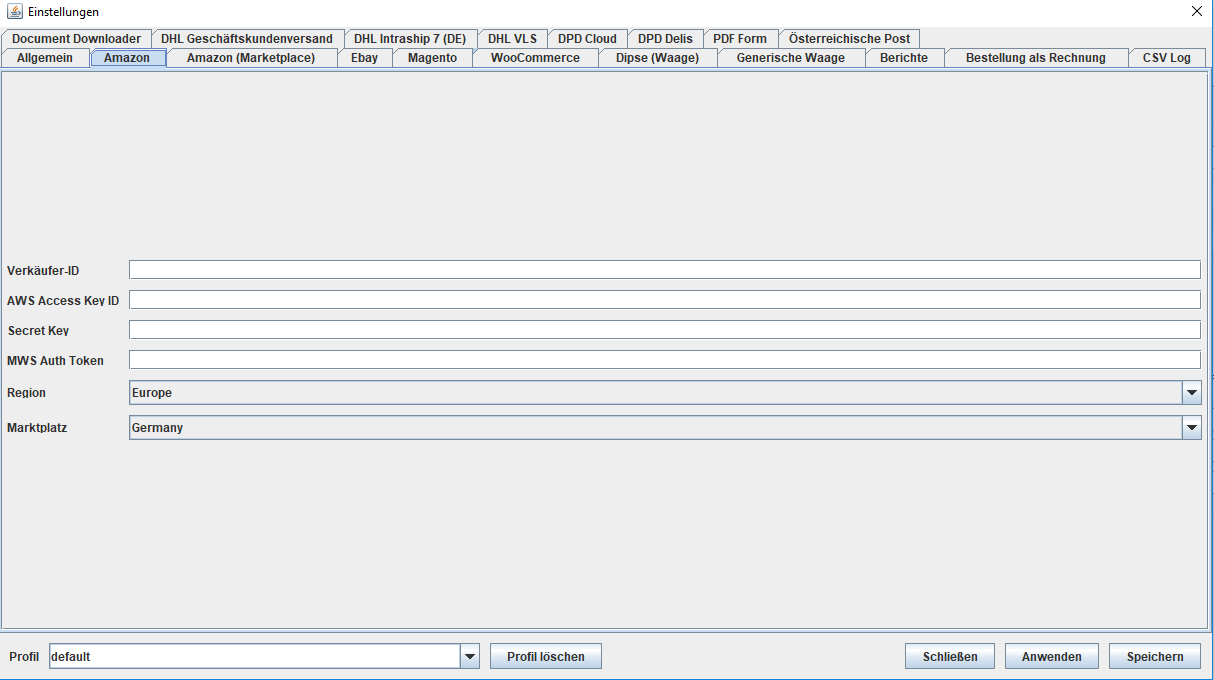Click the Java icon in title bar
Screen dimensions: 1214x680
pos(14,11)
